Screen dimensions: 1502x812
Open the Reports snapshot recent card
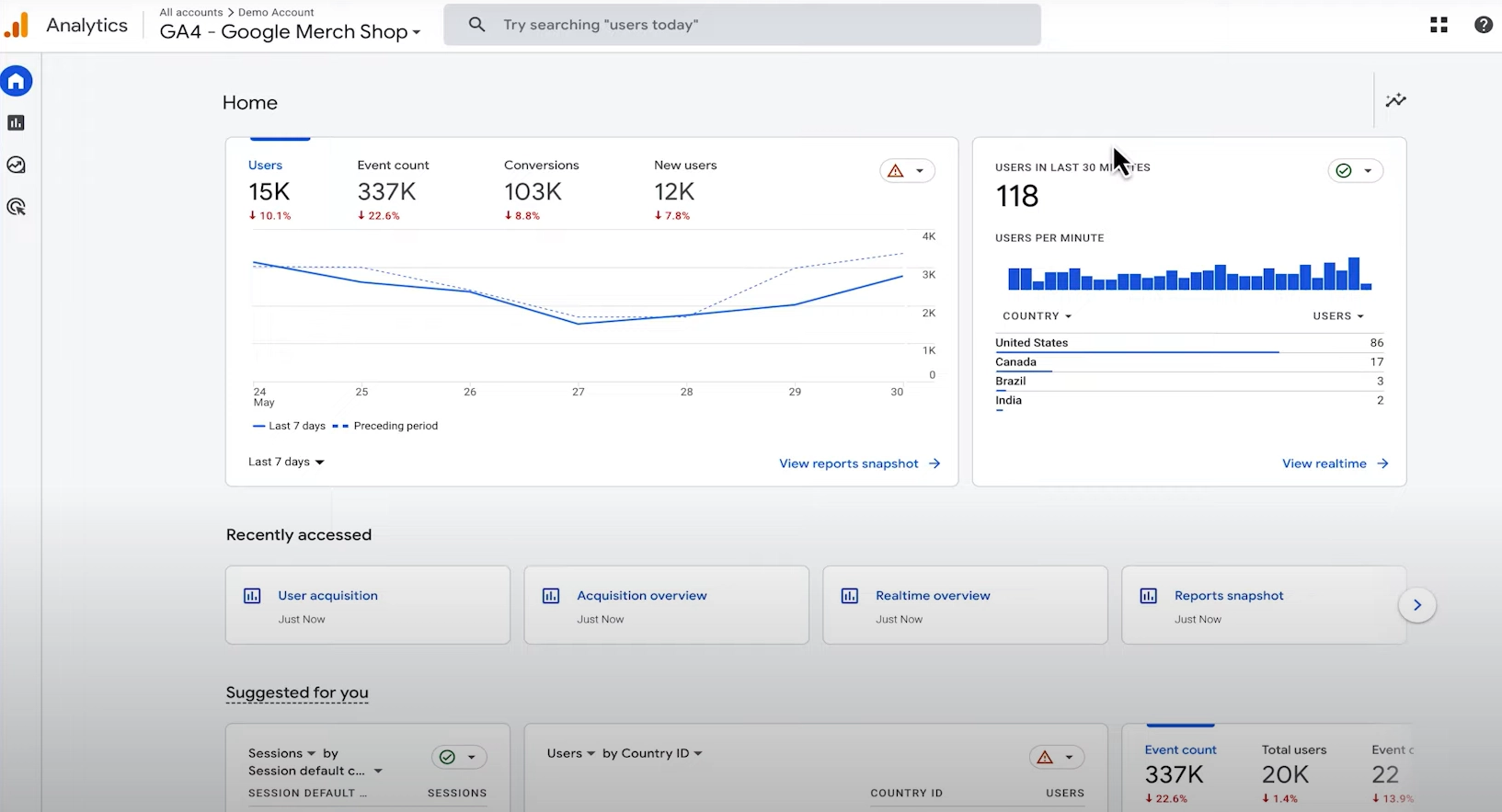(1265, 605)
